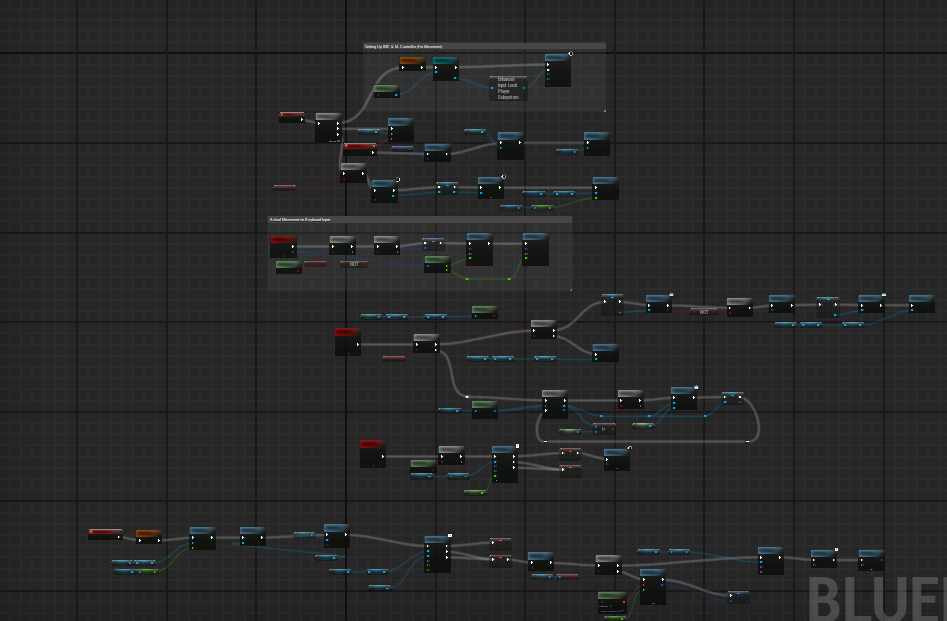The image size is (947, 621).
Task: Click the resize handle of the top comment box
Action: (604, 110)
